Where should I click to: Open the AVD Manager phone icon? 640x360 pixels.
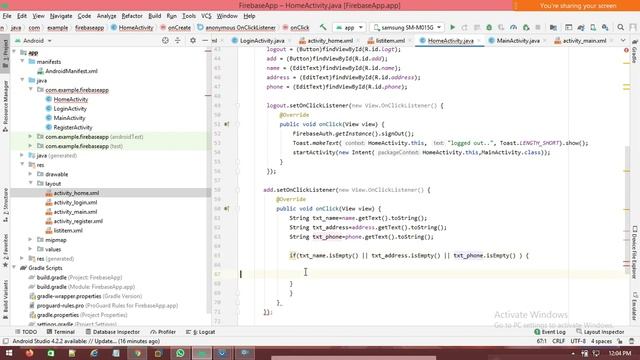tap(593, 27)
